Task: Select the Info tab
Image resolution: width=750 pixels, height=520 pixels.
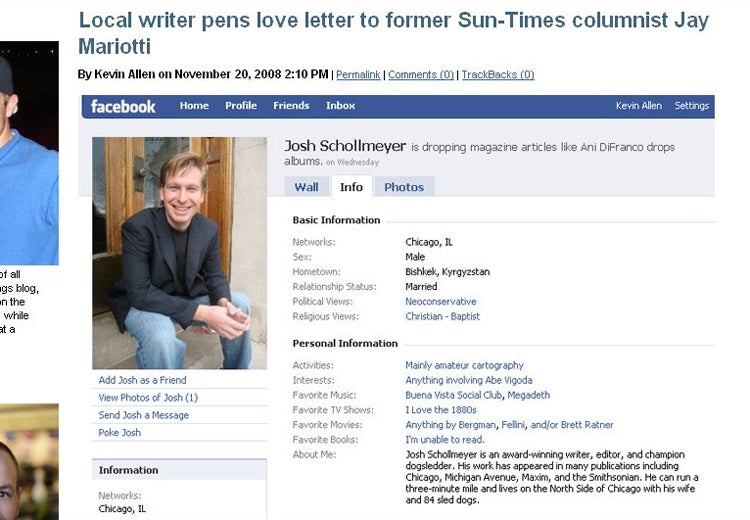Action: [x=352, y=187]
